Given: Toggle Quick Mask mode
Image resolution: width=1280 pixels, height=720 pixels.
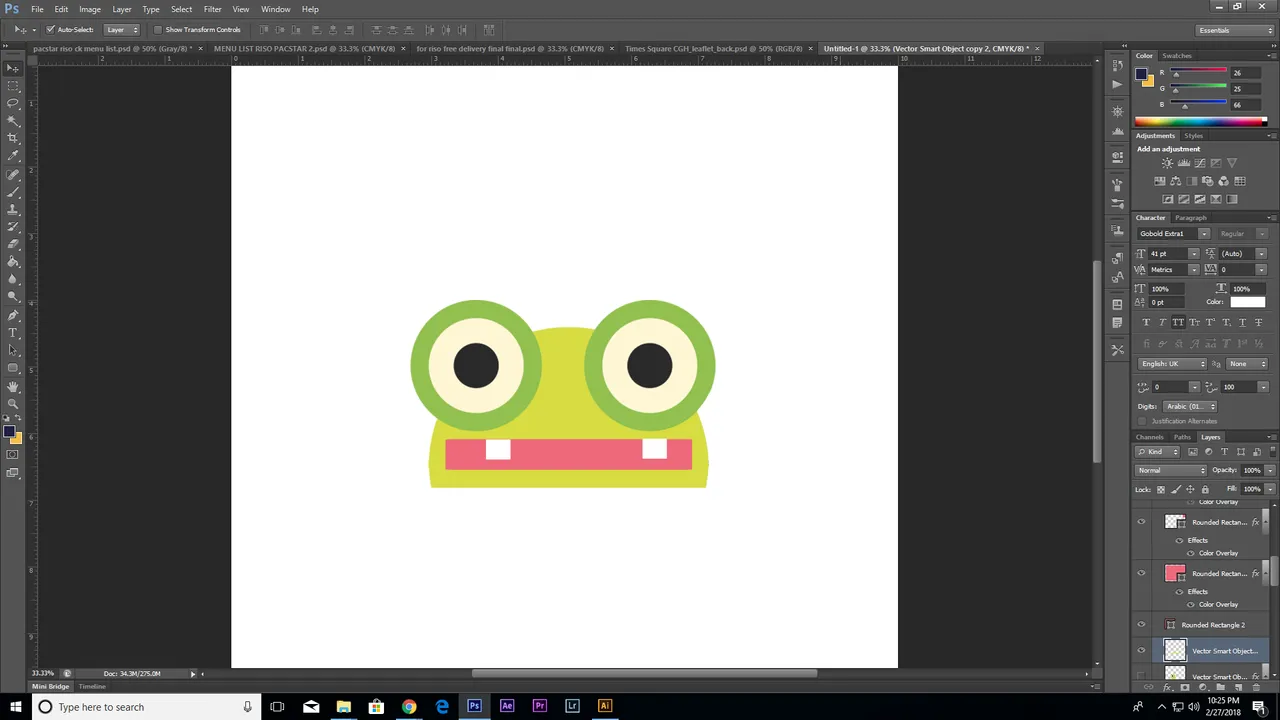Looking at the screenshot, I should click(x=13, y=453).
